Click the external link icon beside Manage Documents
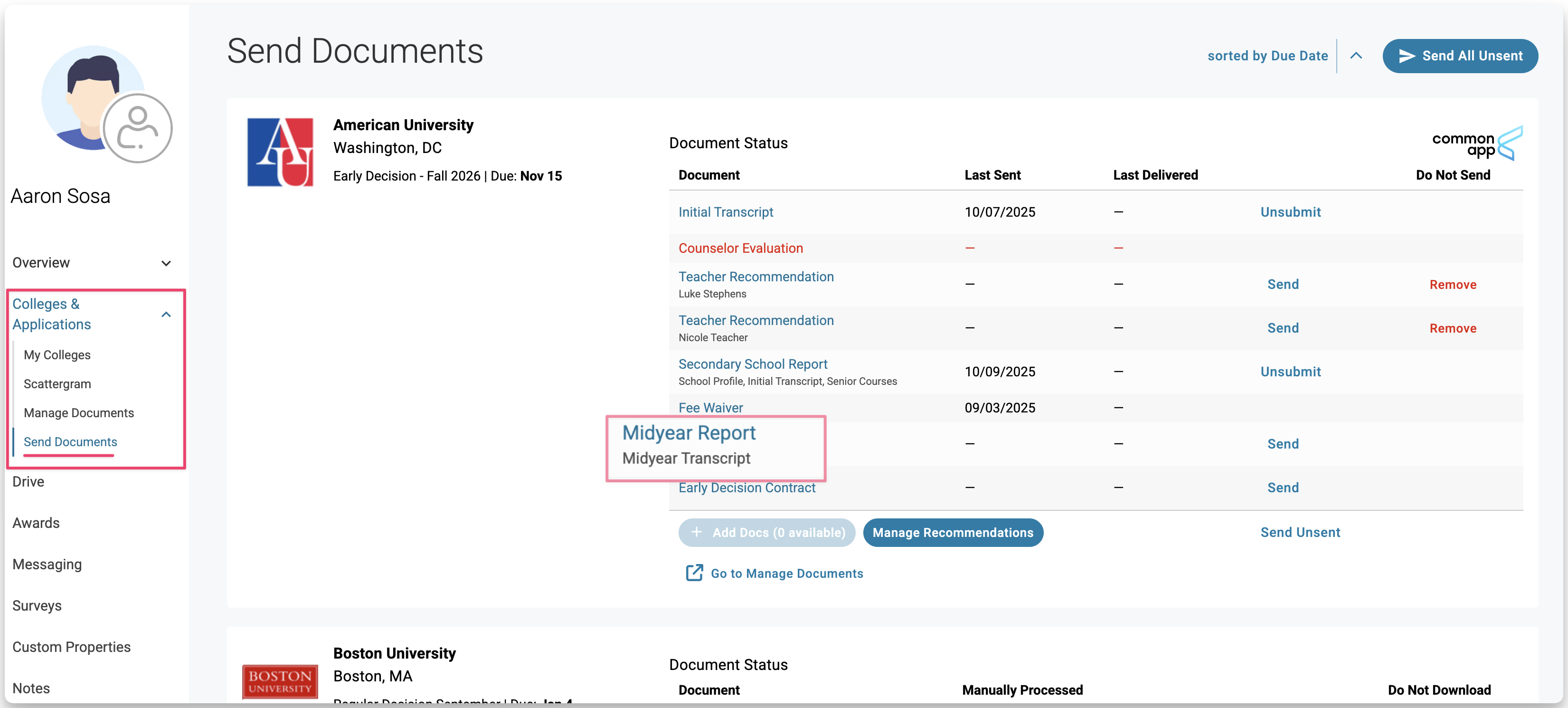 click(x=694, y=573)
